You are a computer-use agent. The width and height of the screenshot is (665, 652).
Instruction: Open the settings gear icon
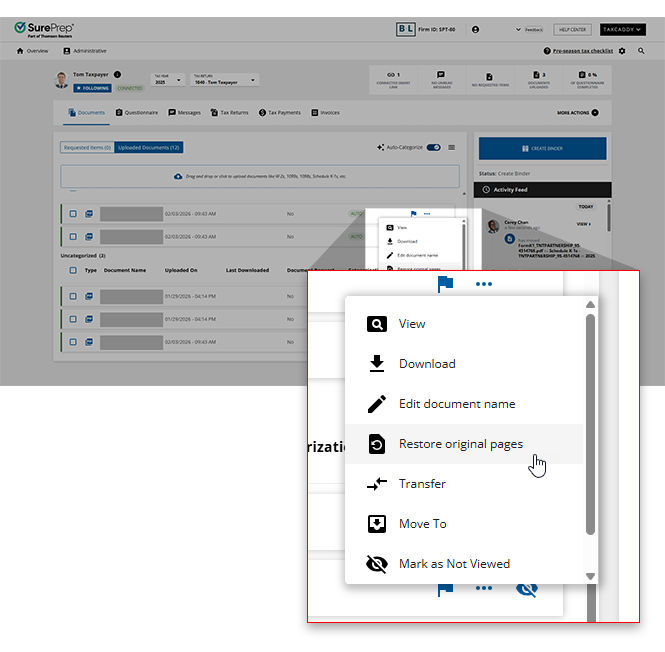pos(622,51)
